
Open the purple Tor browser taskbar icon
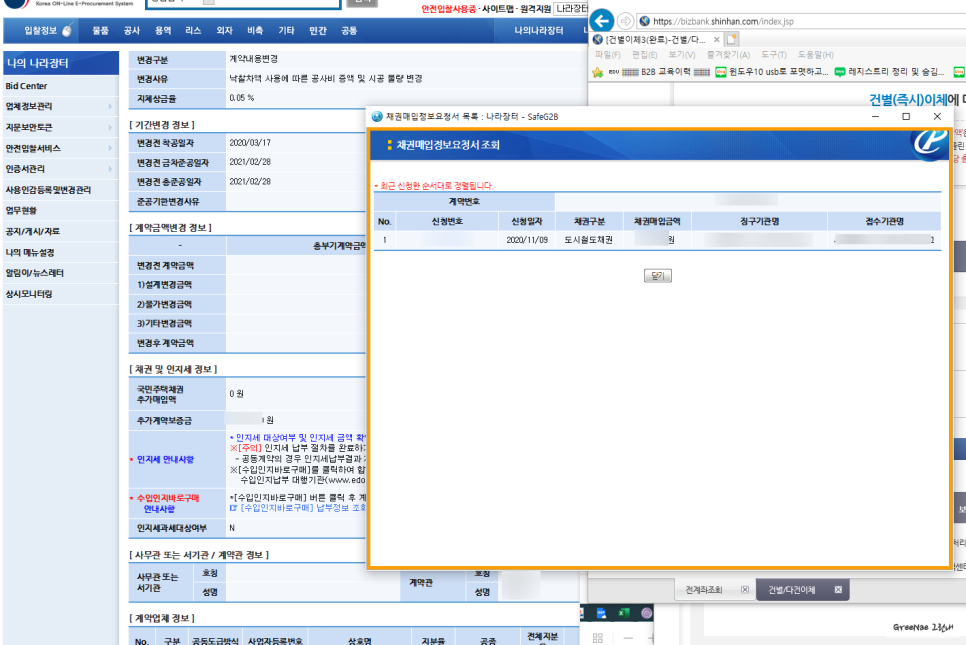point(646,613)
